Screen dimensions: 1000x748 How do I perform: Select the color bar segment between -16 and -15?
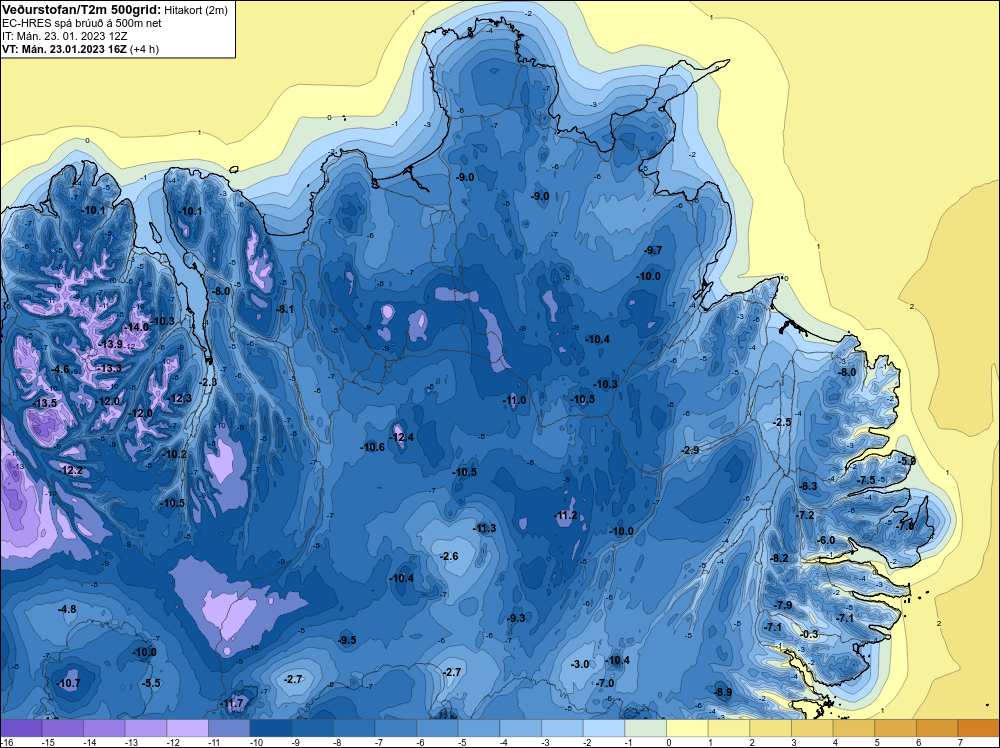21,728
